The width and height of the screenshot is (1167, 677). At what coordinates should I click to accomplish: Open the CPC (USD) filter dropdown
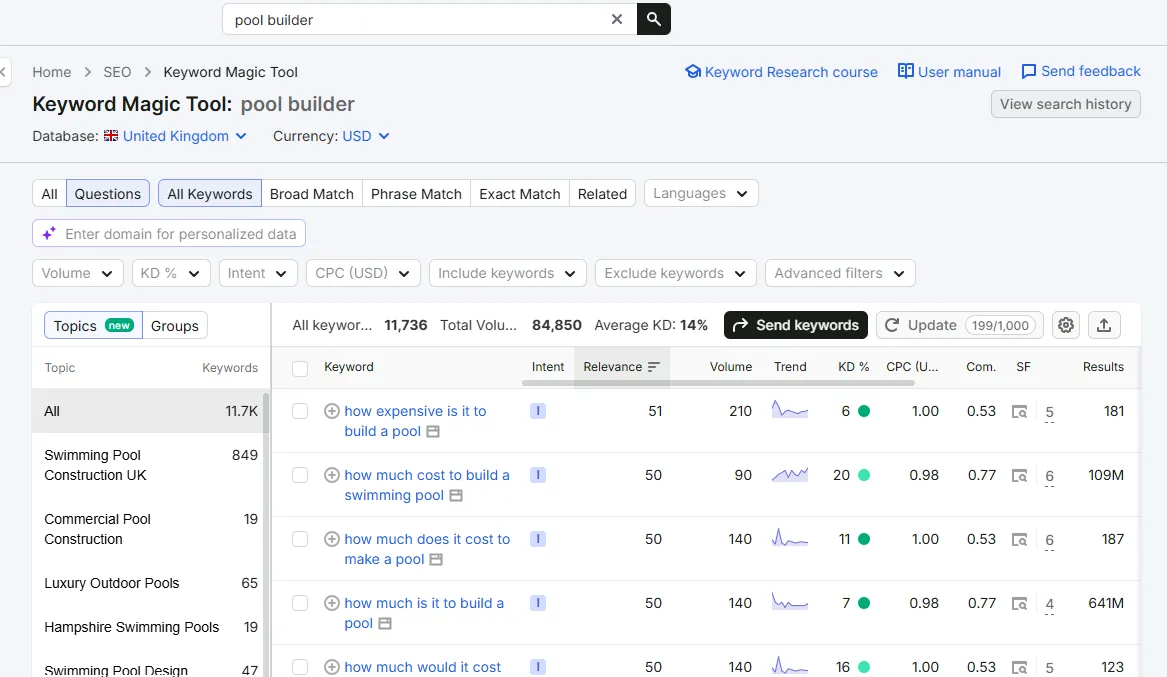[363, 273]
